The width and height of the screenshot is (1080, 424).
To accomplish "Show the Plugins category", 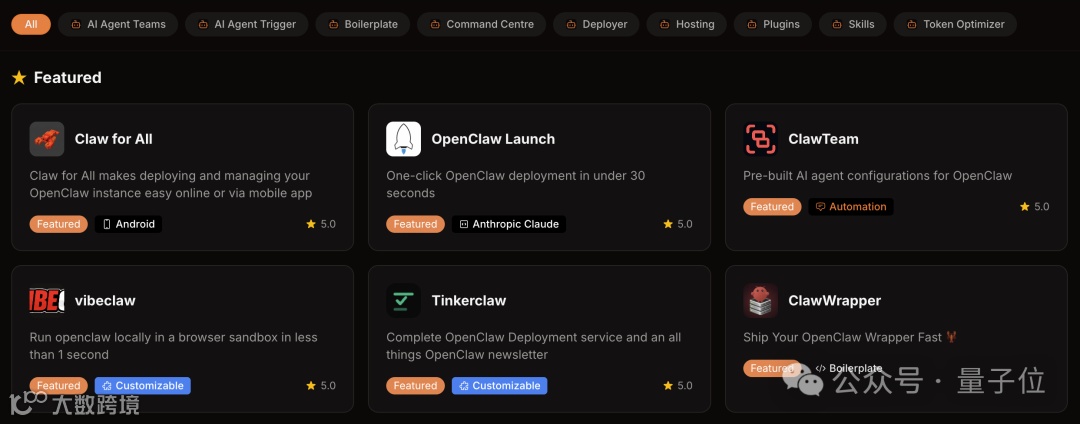I will click(x=773, y=24).
